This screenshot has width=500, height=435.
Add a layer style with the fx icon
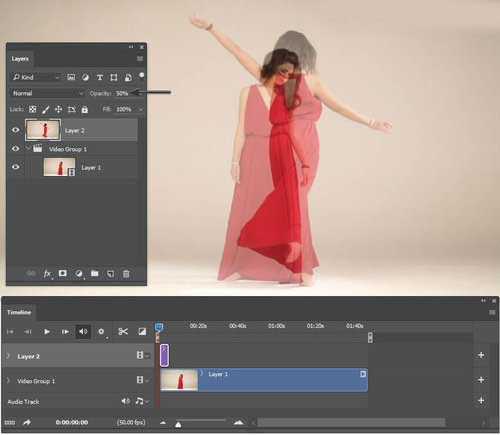(x=48, y=274)
